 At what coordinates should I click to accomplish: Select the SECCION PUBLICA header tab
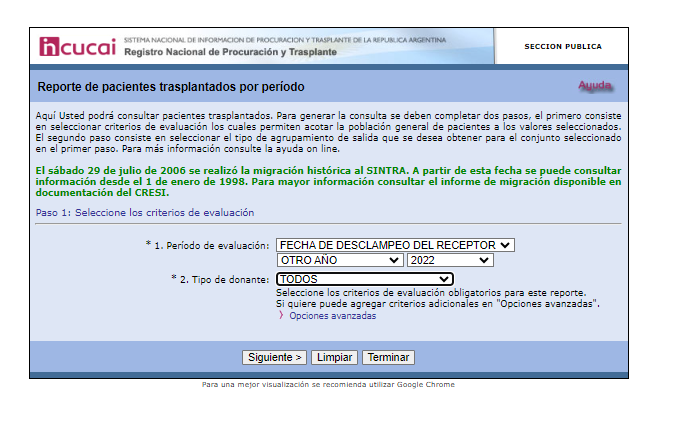point(563,46)
